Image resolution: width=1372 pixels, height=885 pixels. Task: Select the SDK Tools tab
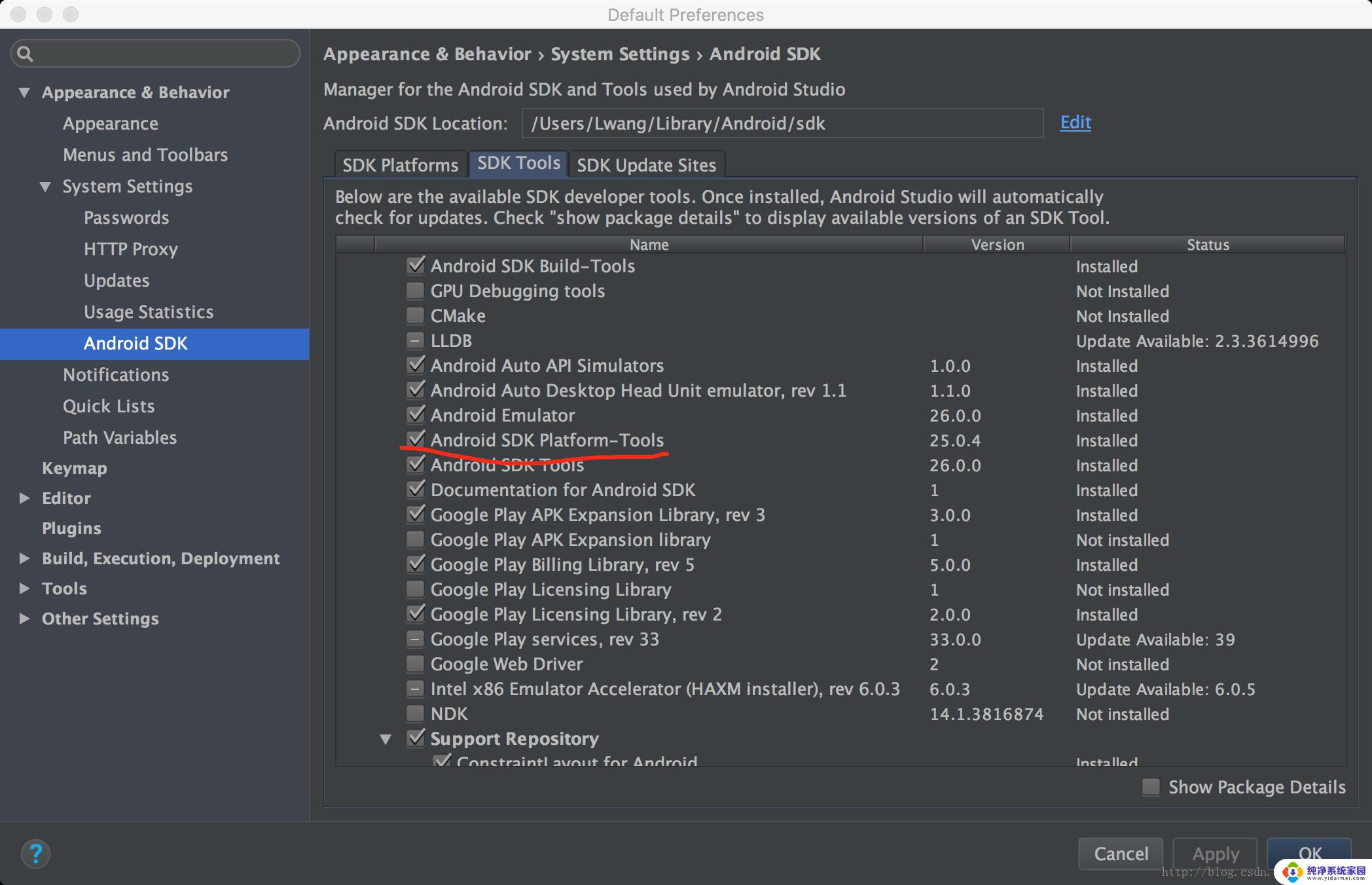[x=518, y=163]
